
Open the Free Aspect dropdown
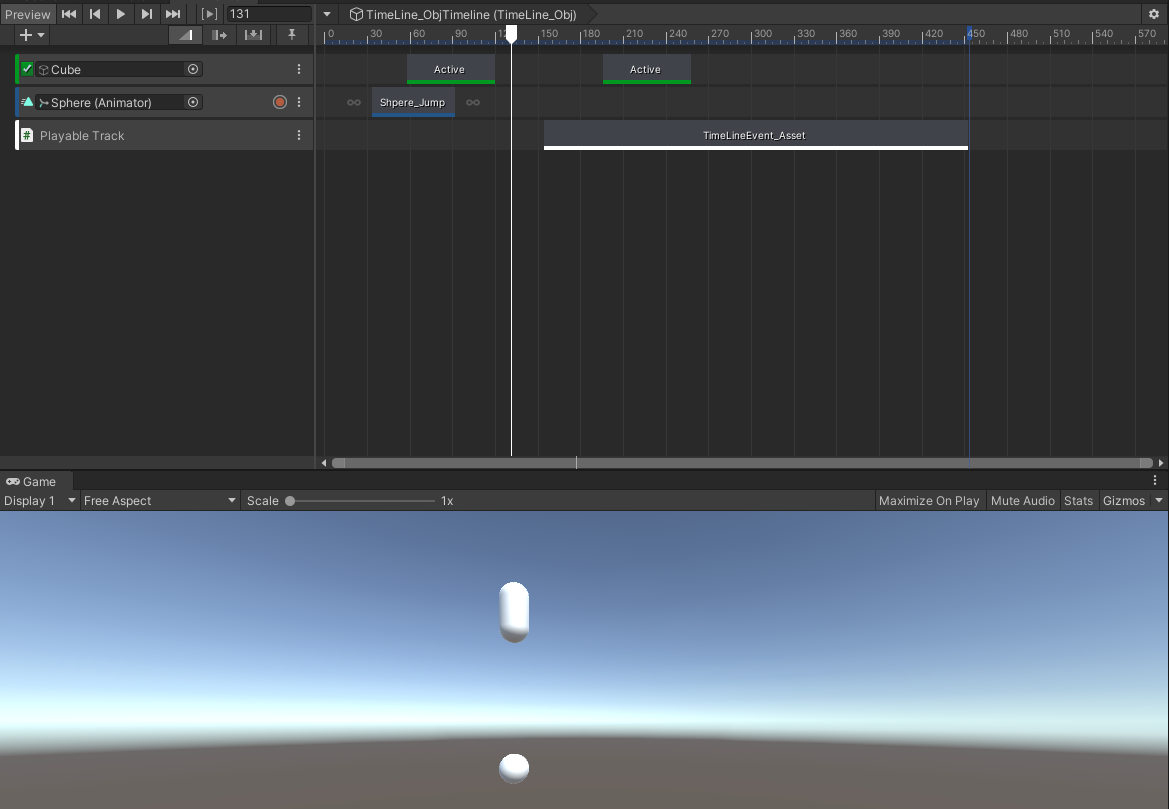160,500
